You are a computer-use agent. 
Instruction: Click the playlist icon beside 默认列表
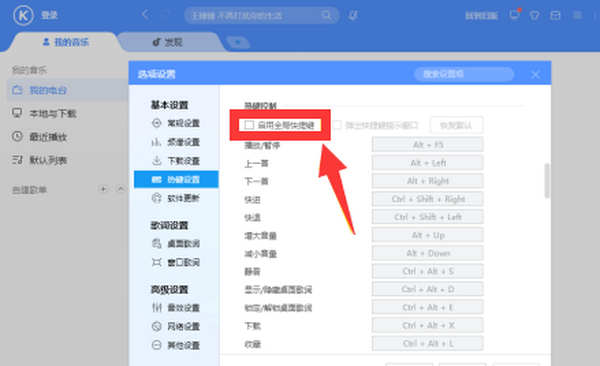pos(17,160)
